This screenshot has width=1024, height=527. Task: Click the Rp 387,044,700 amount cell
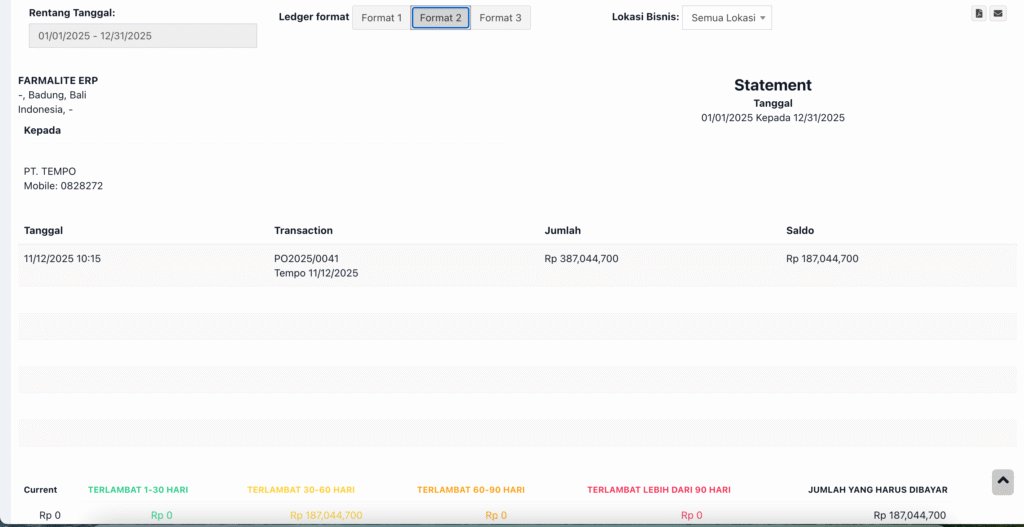point(581,259)
